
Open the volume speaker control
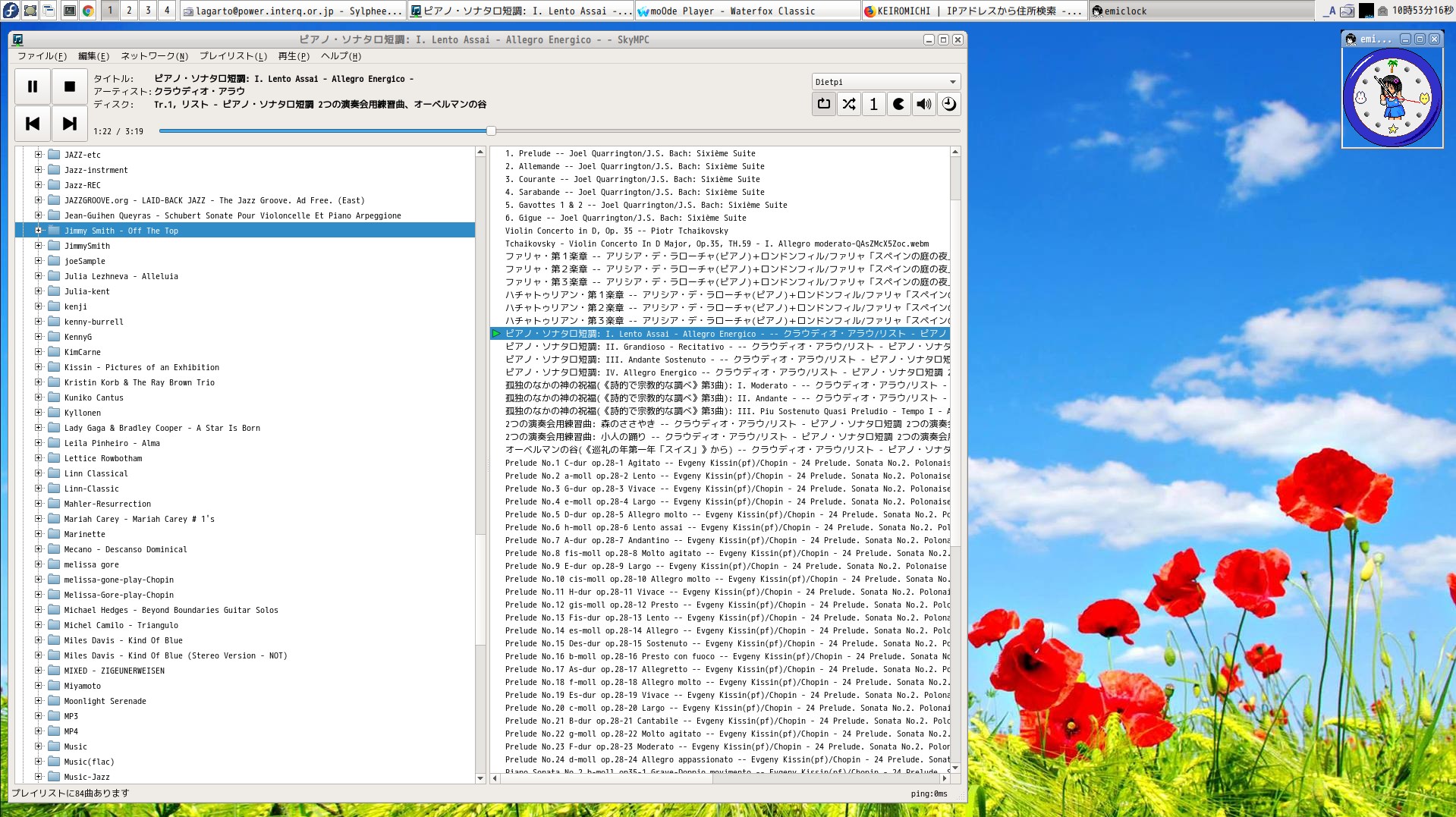(923, 104)
